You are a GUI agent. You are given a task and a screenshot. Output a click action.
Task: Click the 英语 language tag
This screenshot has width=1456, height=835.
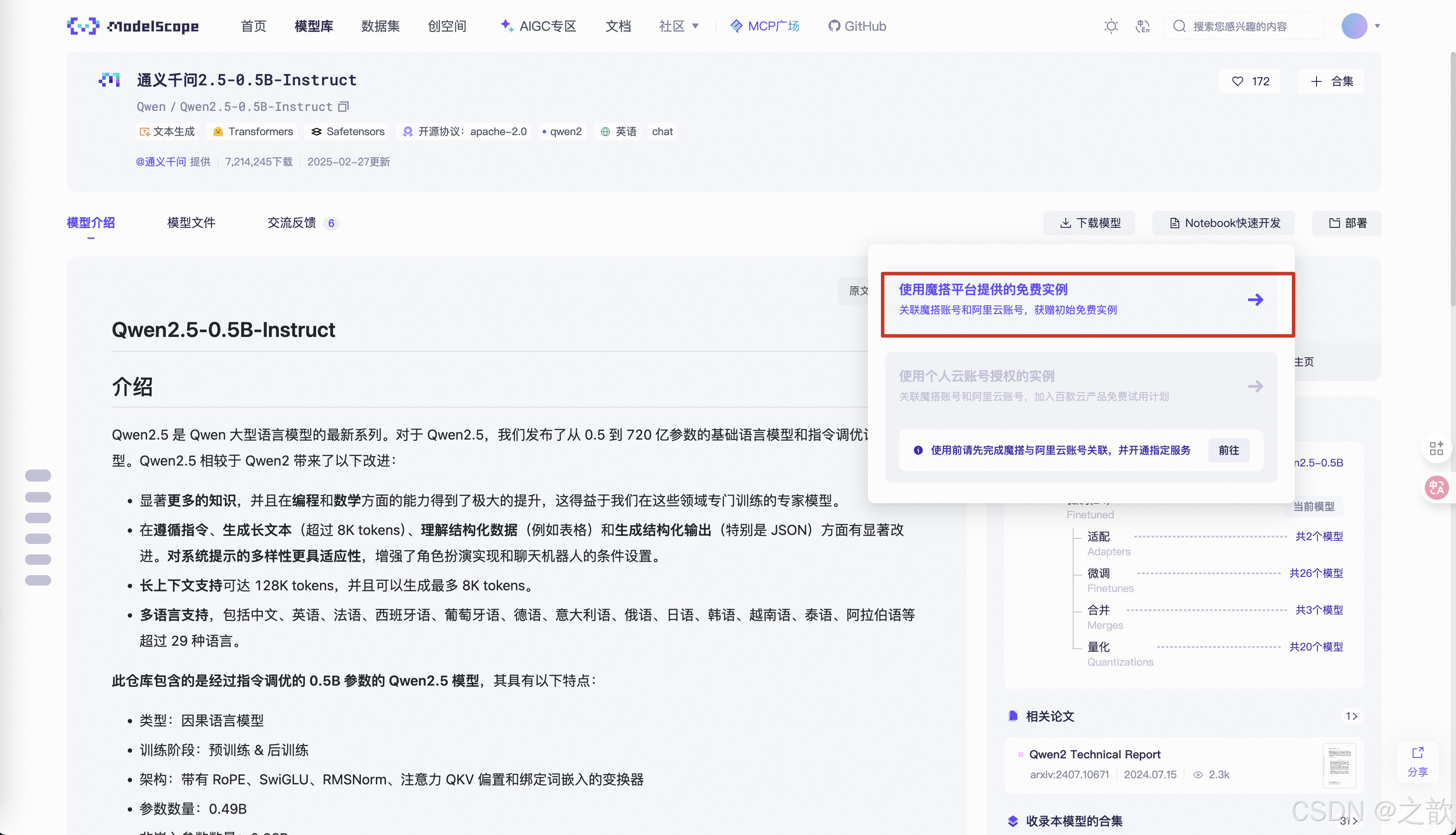618,131
